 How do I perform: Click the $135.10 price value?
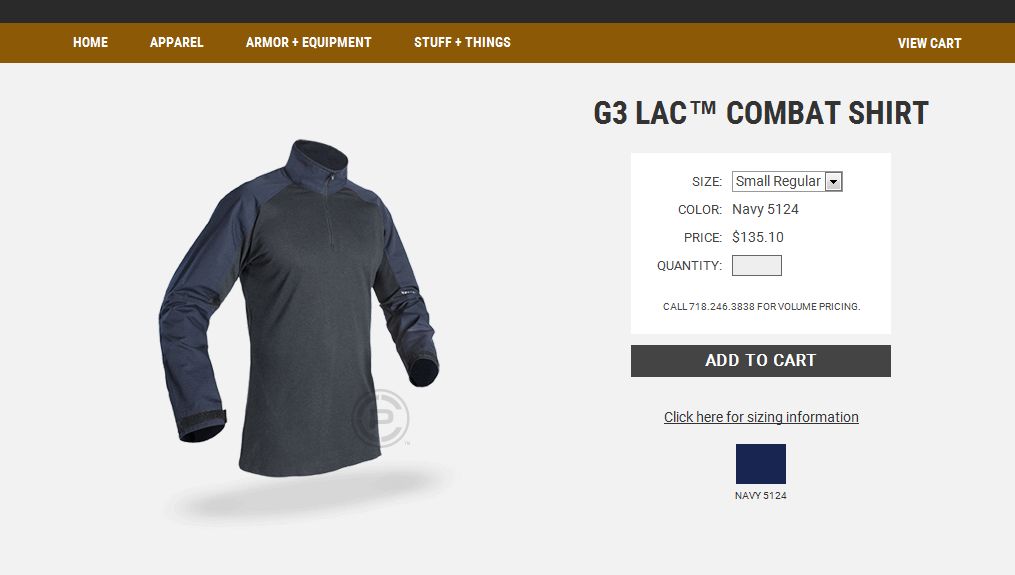757,238
